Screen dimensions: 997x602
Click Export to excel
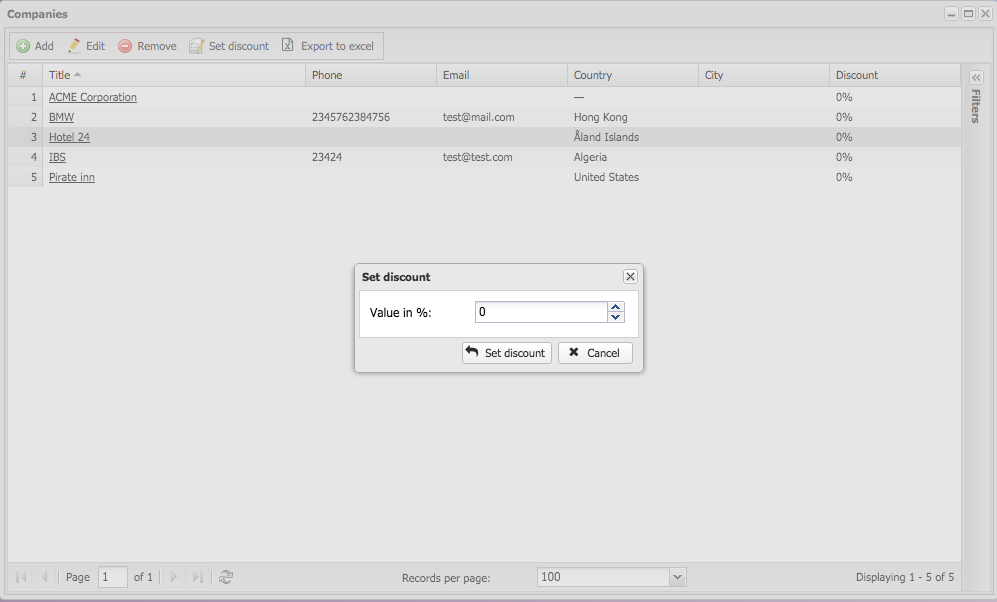click(x=328, y=46)
